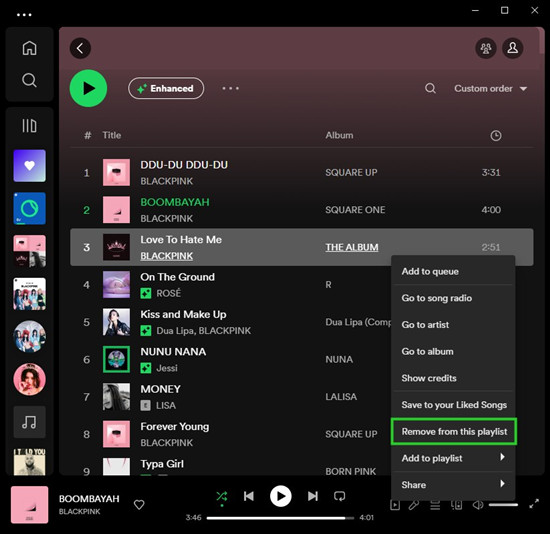The image size is (550, 534).
Task: Click player bar play button
Action: click(x=281, y=496)
